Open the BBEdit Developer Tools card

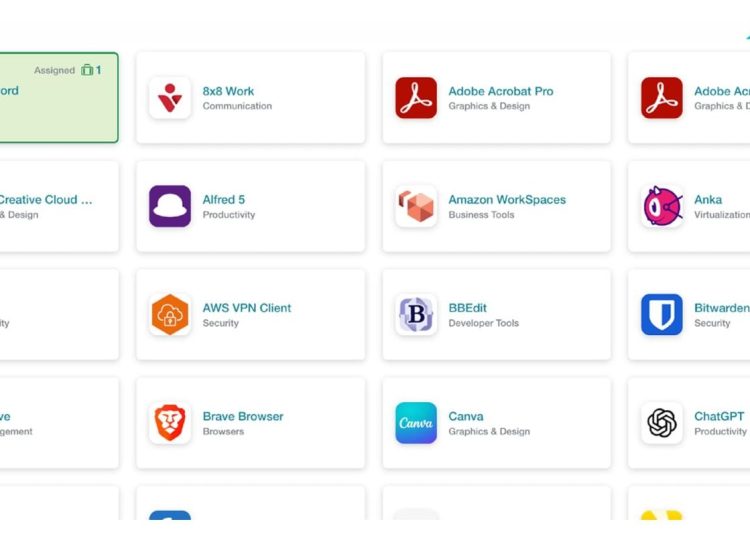pos(496,315)
